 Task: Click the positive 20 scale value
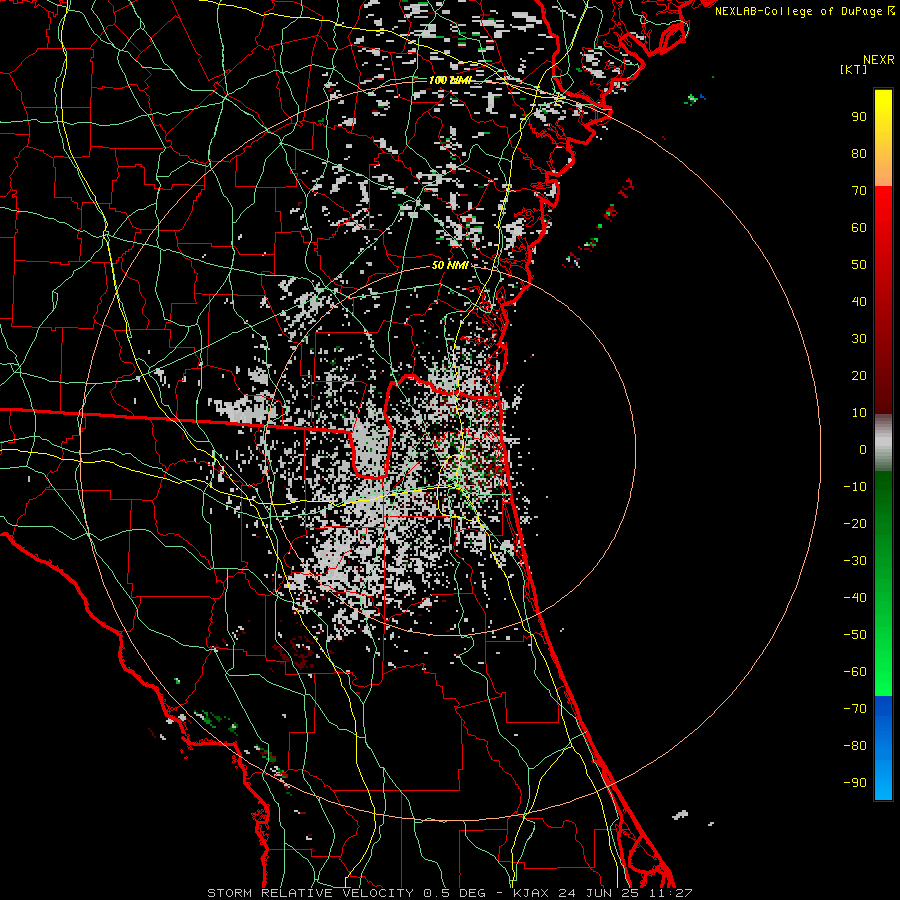[x=859, y=376]
